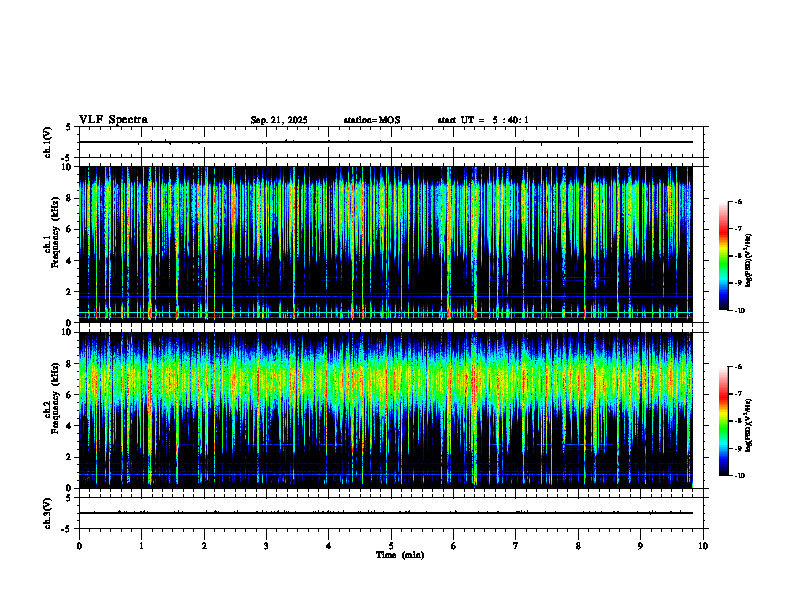
Task: Click the ch.1 colorbar "log(PSD)(V²/Hz)" label
Action: 749,261
